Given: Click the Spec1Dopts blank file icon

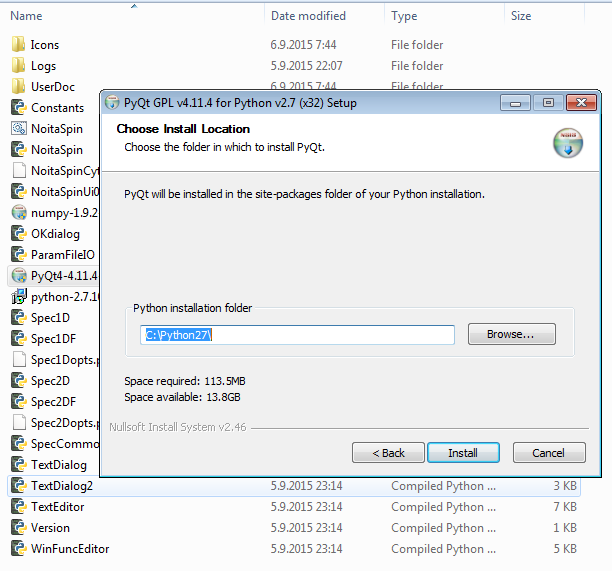Looking at the screenshot, I should [19, 360].
